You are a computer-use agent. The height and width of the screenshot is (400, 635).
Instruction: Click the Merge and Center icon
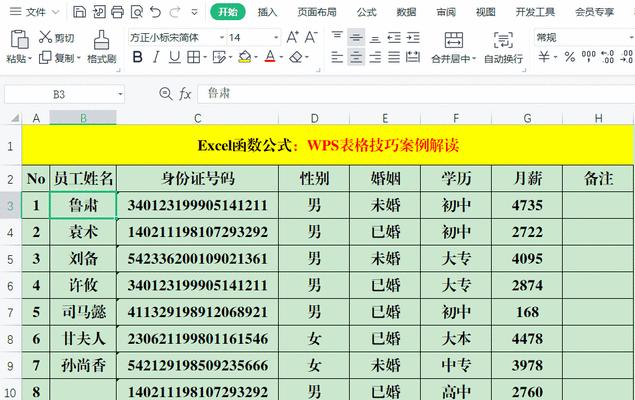454,40
